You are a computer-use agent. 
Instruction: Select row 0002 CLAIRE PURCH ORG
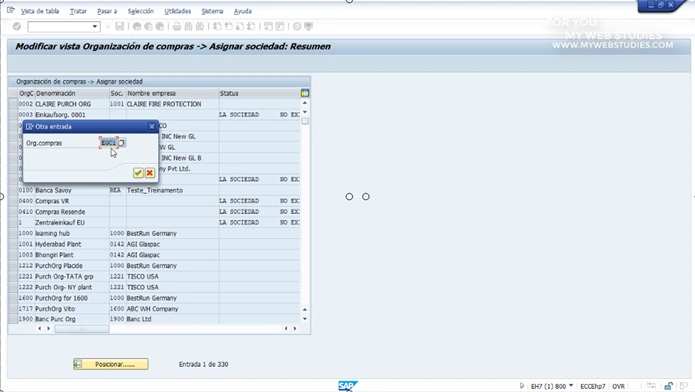tap(13, 104)
